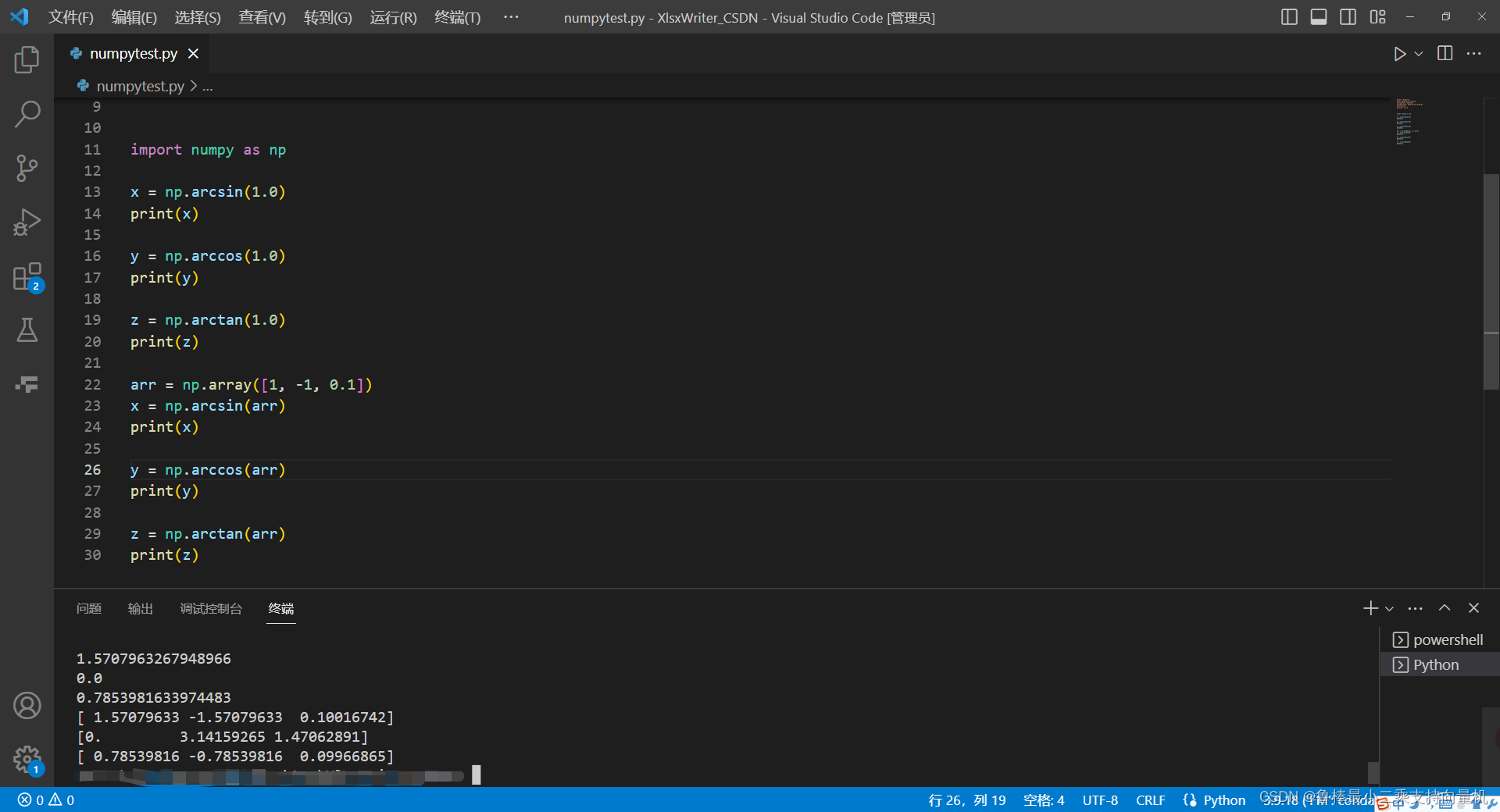The height and width of the screenshot is (812, 1500).
Task: Change end of line CRLF
Action: [x=1150, y=800]
